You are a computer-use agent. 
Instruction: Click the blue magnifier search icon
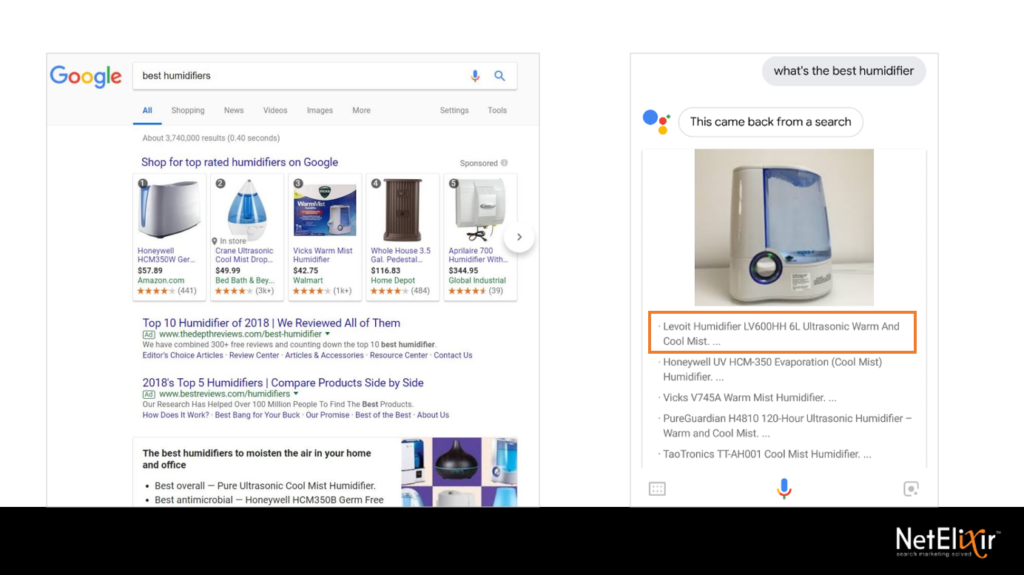coord(500,76)
